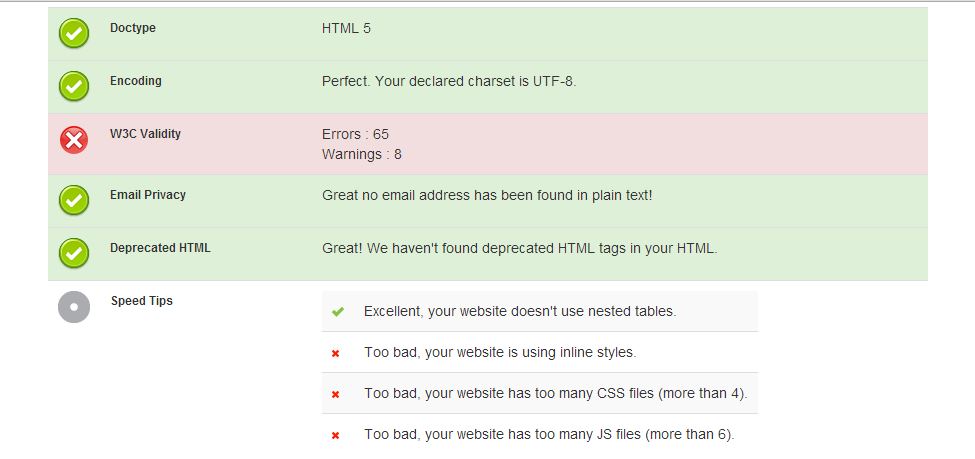Viewport: 975px width, 459px height.
Task: Click the Encoding label
Action: (x=136, y=81)
